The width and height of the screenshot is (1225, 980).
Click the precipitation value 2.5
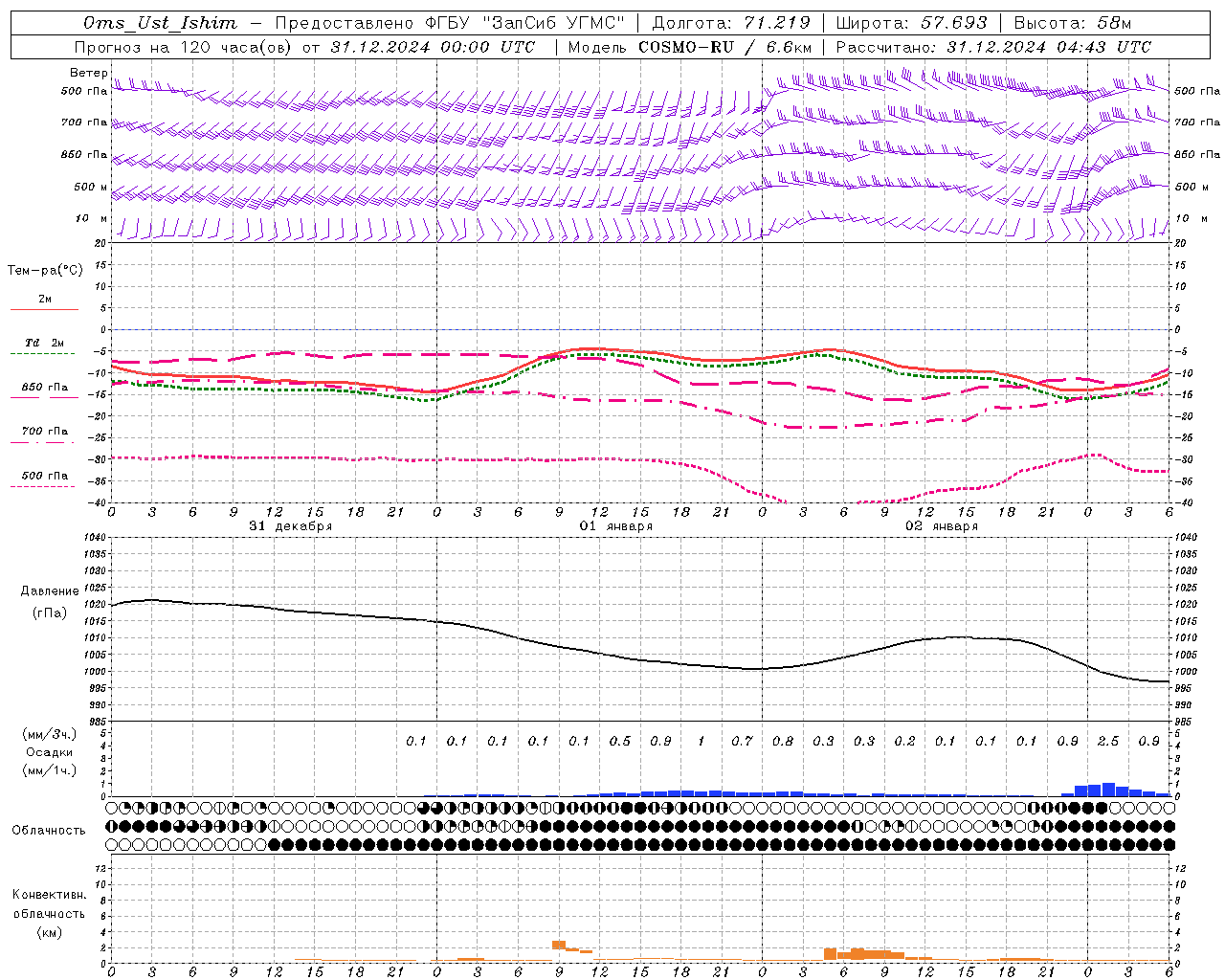tap(1108, 741)
